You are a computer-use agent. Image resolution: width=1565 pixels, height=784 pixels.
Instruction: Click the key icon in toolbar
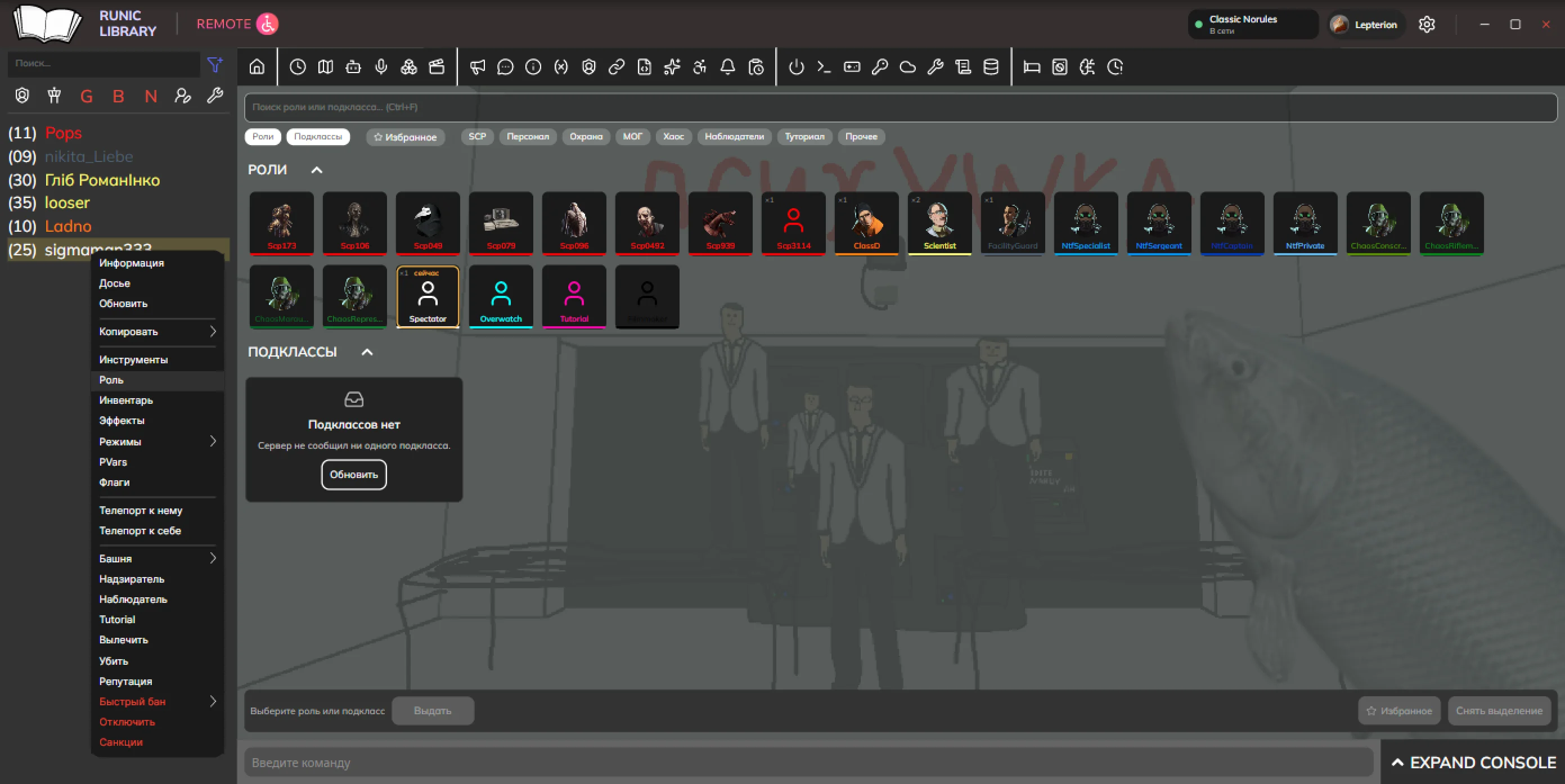880,67
